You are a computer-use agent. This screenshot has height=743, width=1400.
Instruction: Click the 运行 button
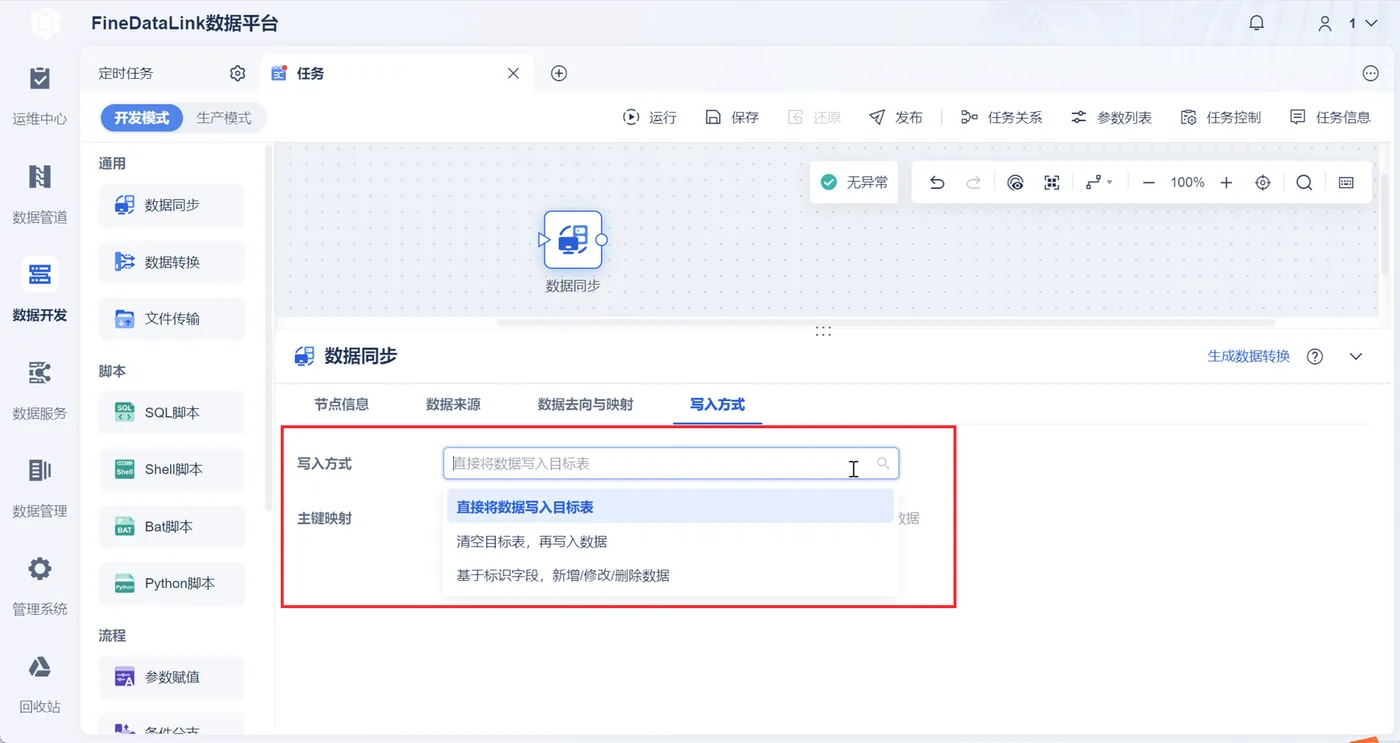650,117
